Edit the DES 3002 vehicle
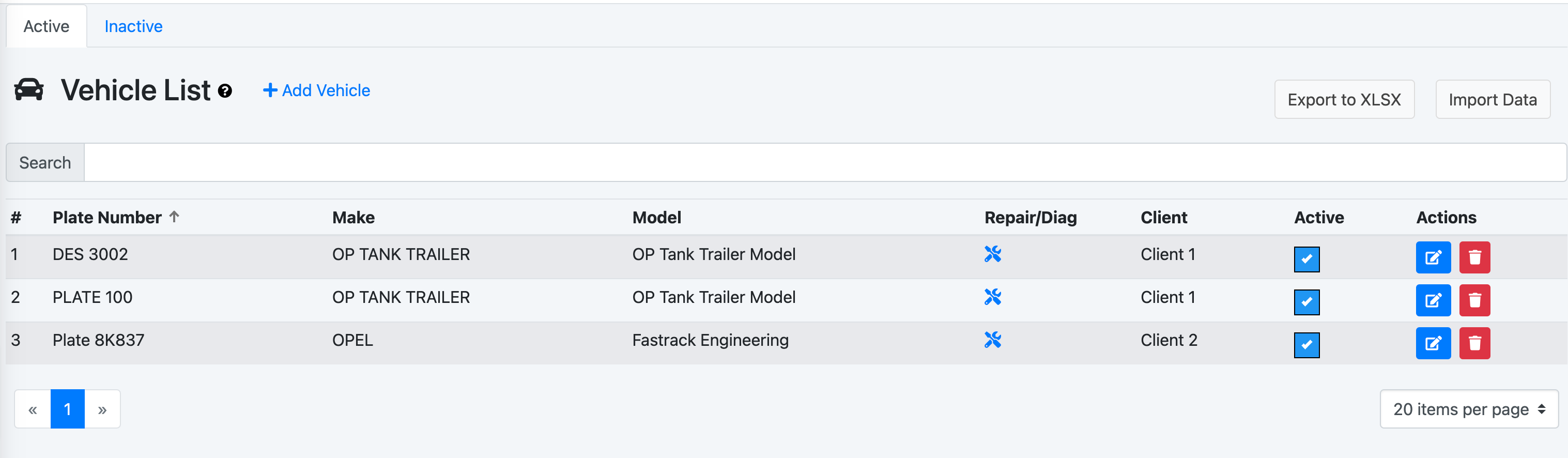This screenshot has width=1568, height=458. 1433,257
